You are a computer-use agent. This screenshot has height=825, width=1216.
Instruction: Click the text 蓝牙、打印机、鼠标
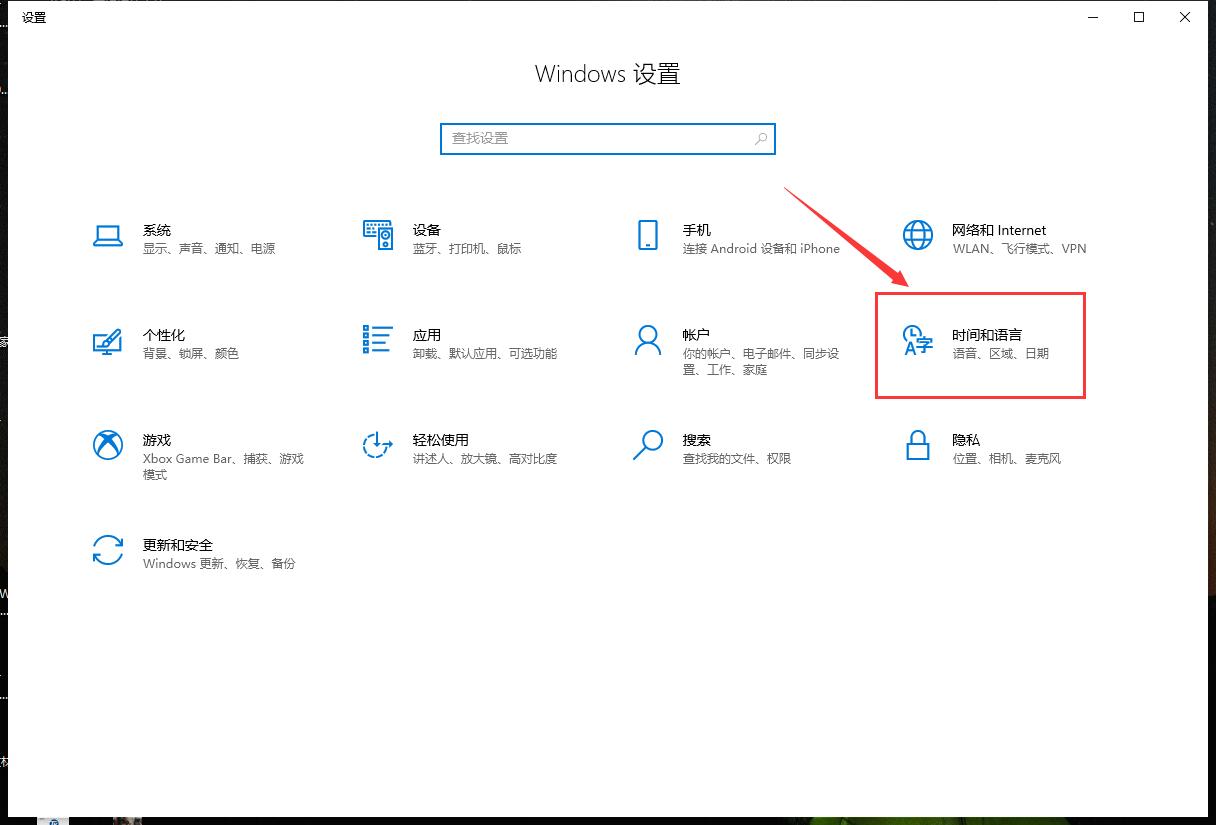click(x=467, y=249)
